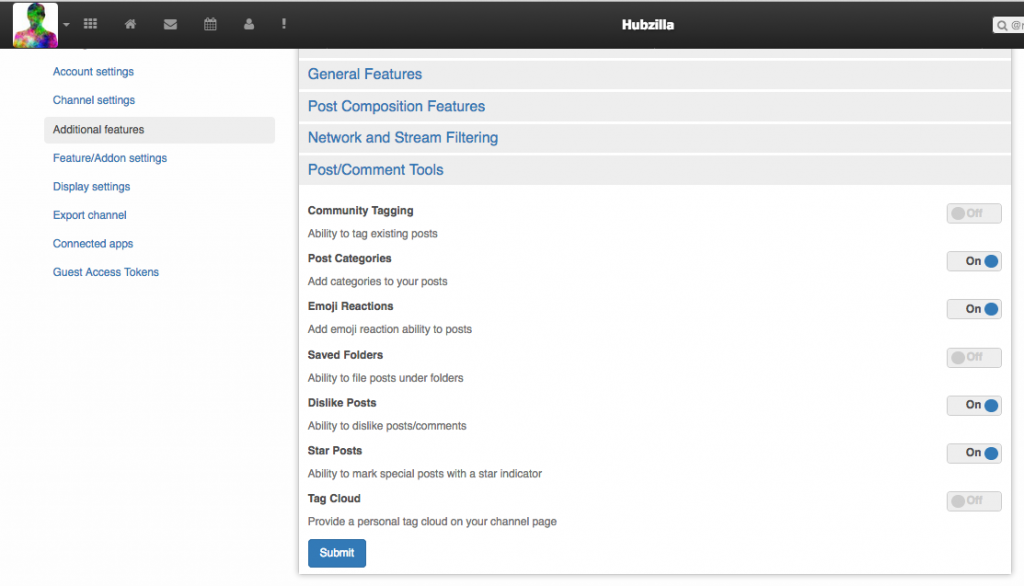Go to the home icon in navbar
This screenshot has width=1024, height=586.
(x=130, y=24)
